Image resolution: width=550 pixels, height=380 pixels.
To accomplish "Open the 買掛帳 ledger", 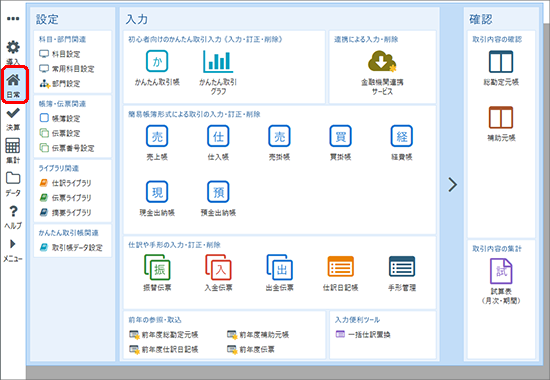I will [x=340, y=136].
